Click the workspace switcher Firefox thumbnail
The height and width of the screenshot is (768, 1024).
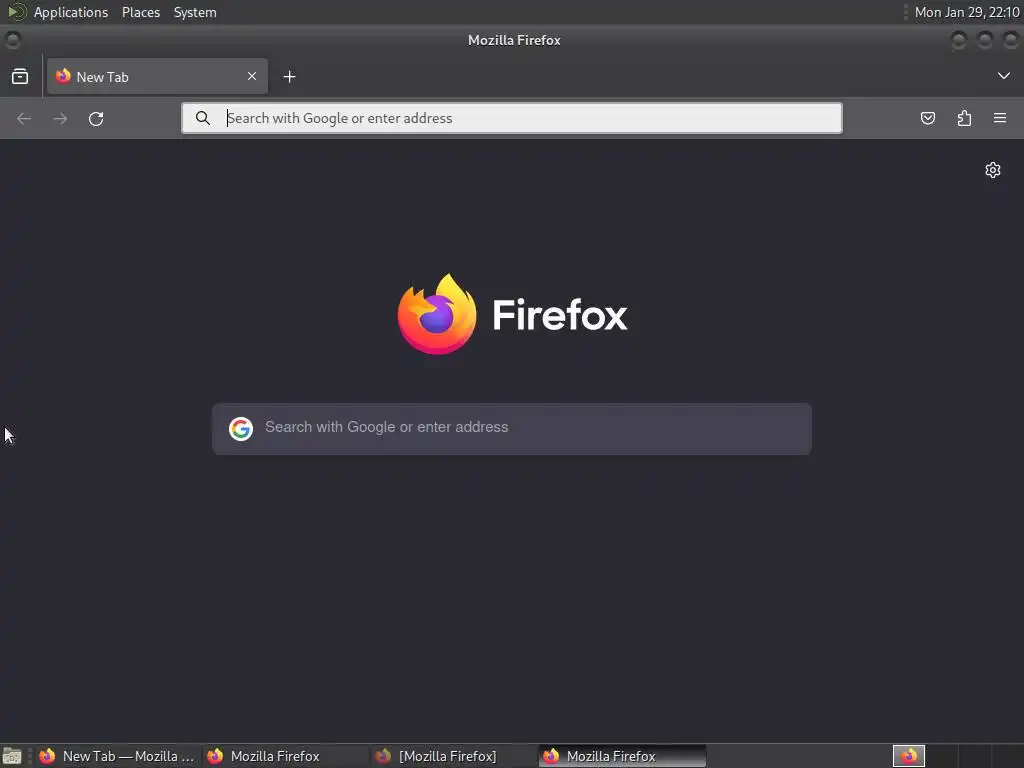(909, 756)
